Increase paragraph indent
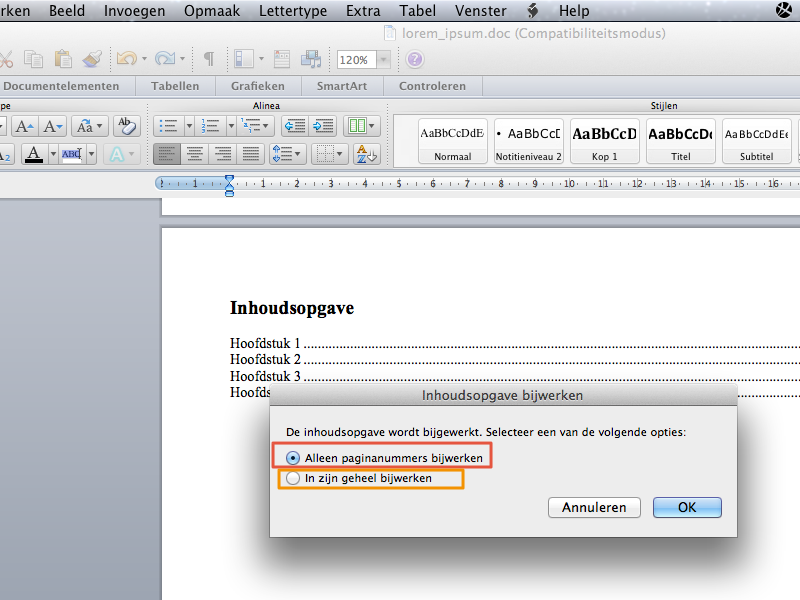The height and width of the screenshot is (600, 800). (x=323, y=126)
